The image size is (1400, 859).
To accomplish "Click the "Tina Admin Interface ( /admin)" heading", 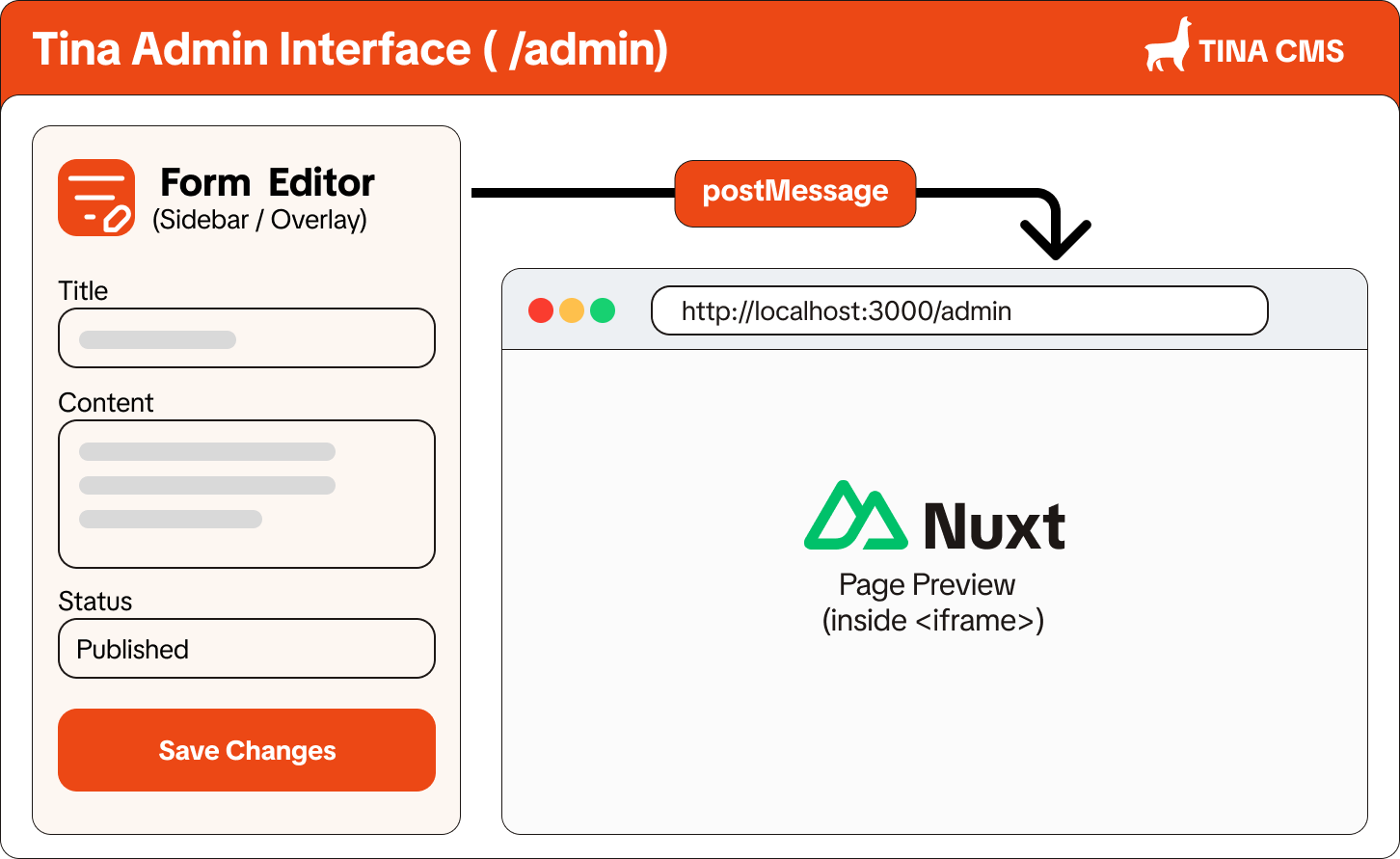I will point(350,49).
